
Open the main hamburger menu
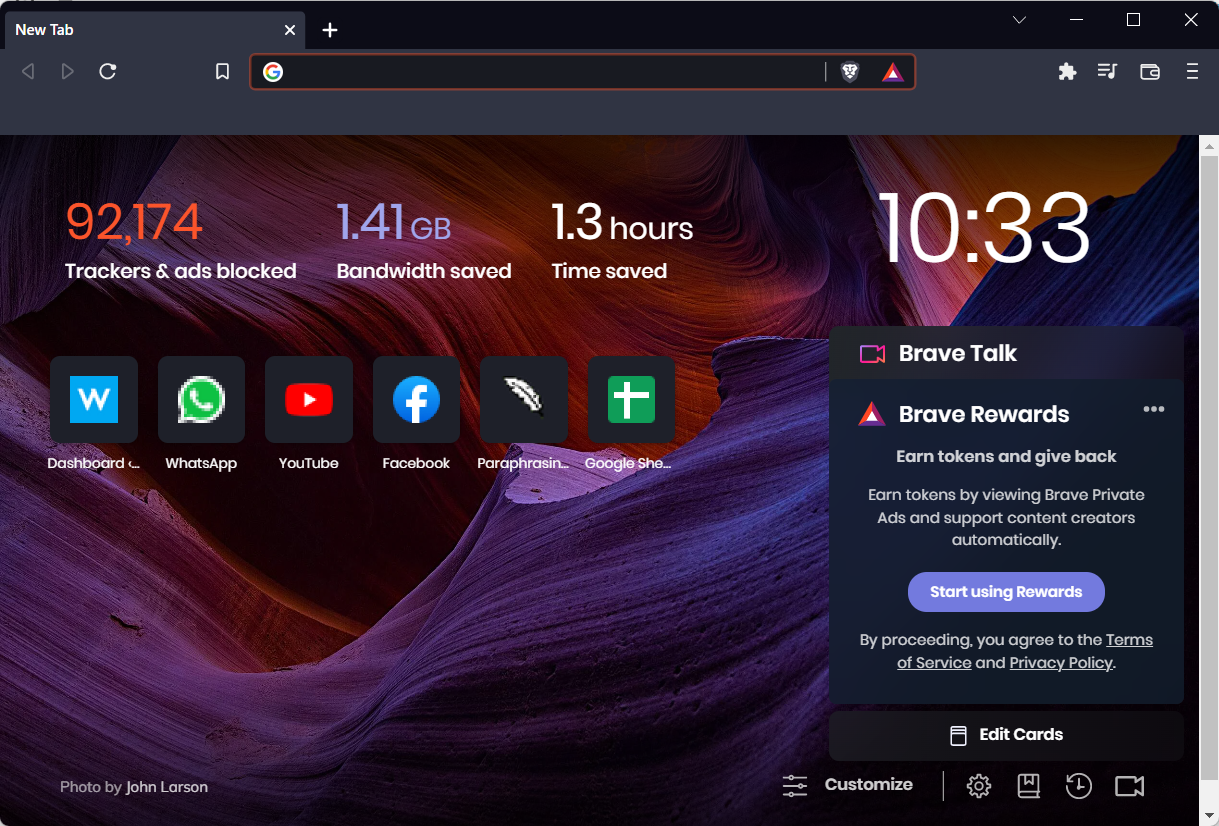(1192, 72)
